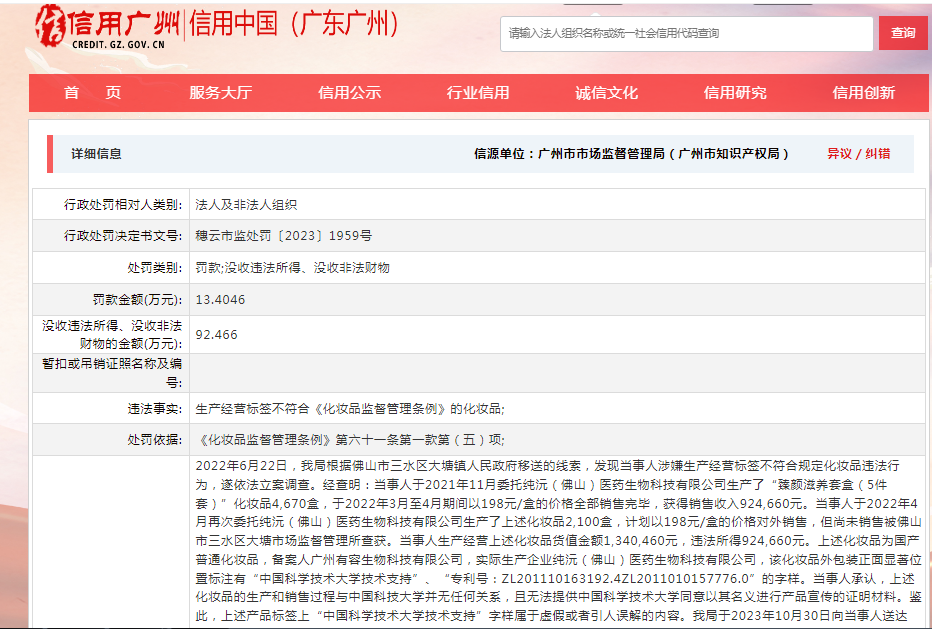
Task: Open the 信用创新 menu
Action: tap(866, 92)
